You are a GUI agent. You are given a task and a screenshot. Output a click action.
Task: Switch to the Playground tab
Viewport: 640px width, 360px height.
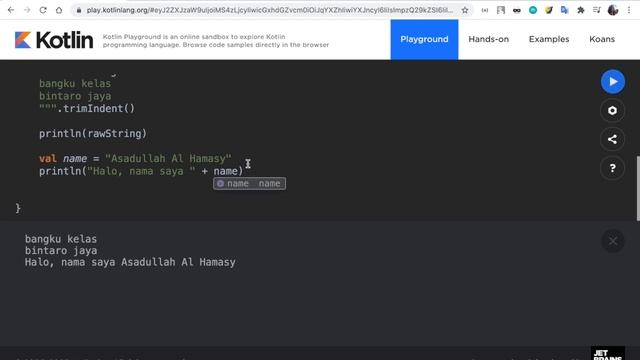click(x=424, y=40)
